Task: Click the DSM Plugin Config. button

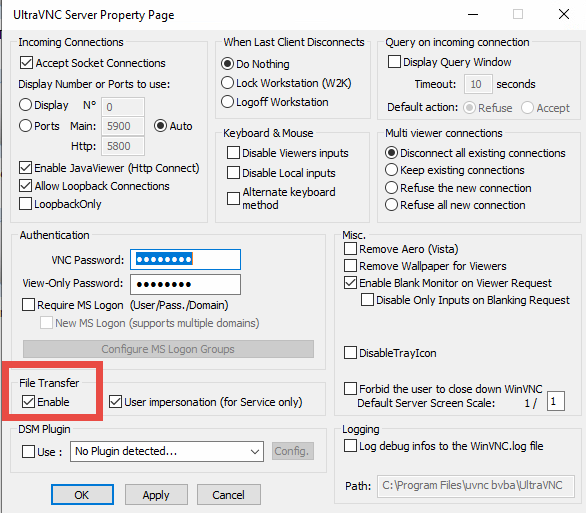Action: pyautogui.click(x=293, y=451)
